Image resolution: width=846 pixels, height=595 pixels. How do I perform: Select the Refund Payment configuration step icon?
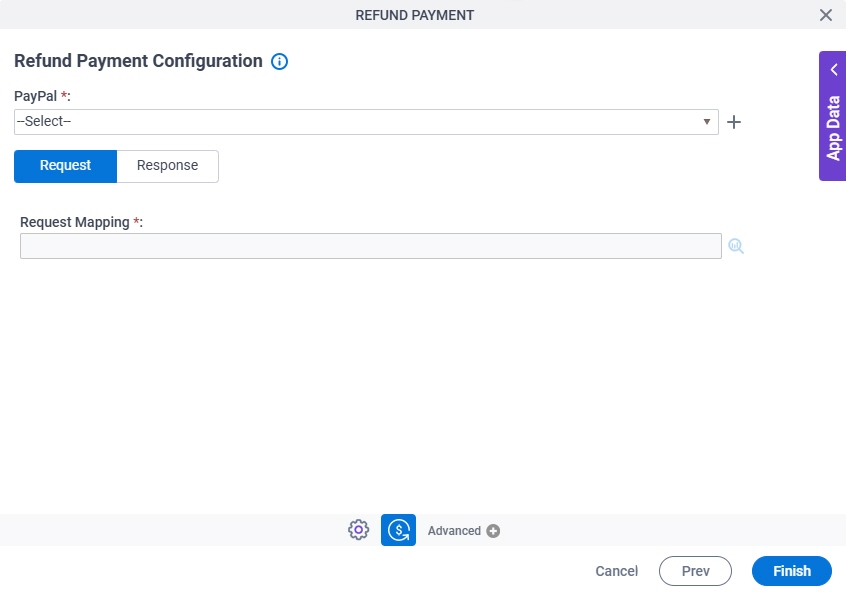[398, 530]
